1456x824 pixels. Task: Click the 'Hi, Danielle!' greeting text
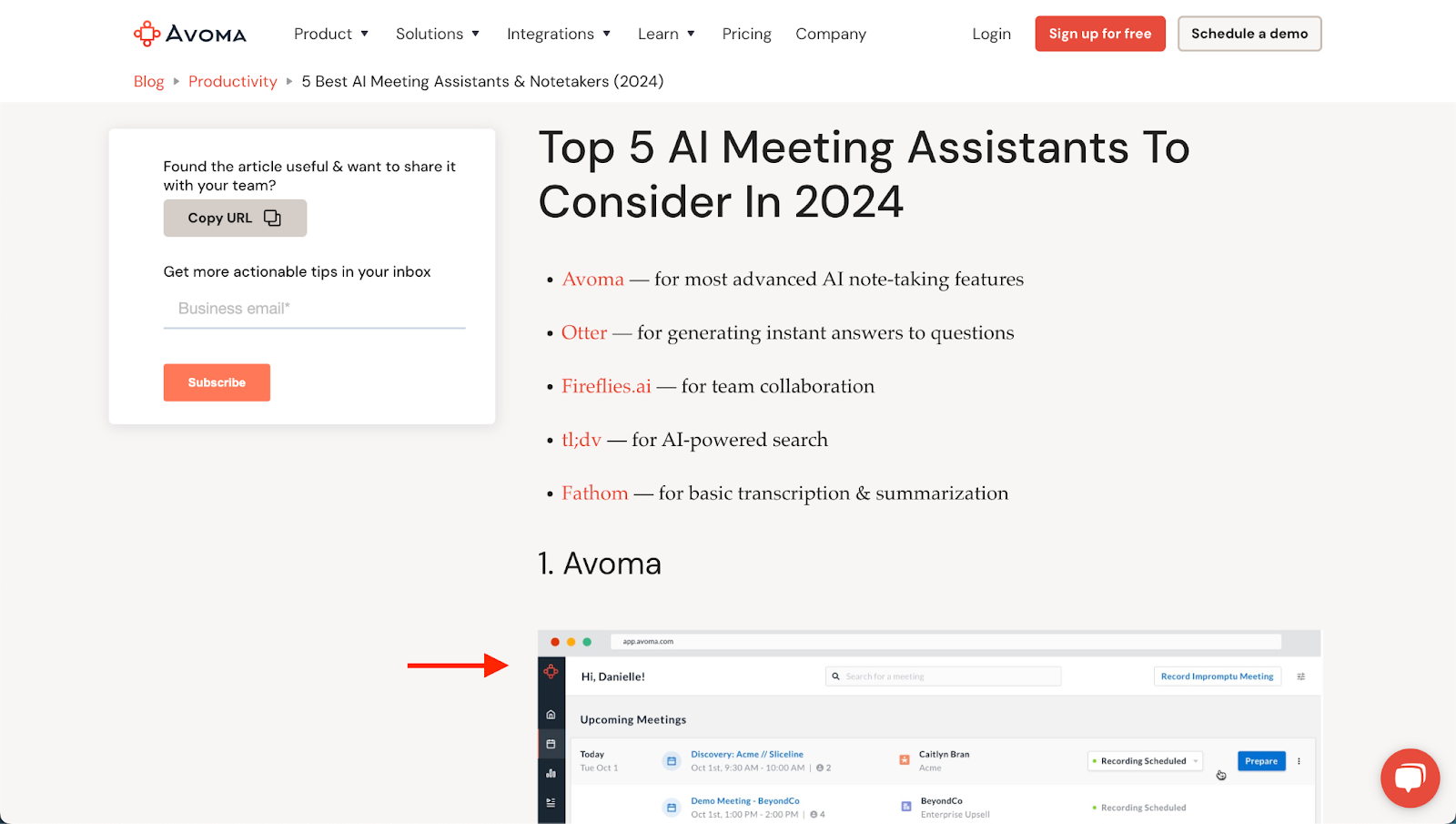point(613,676)
